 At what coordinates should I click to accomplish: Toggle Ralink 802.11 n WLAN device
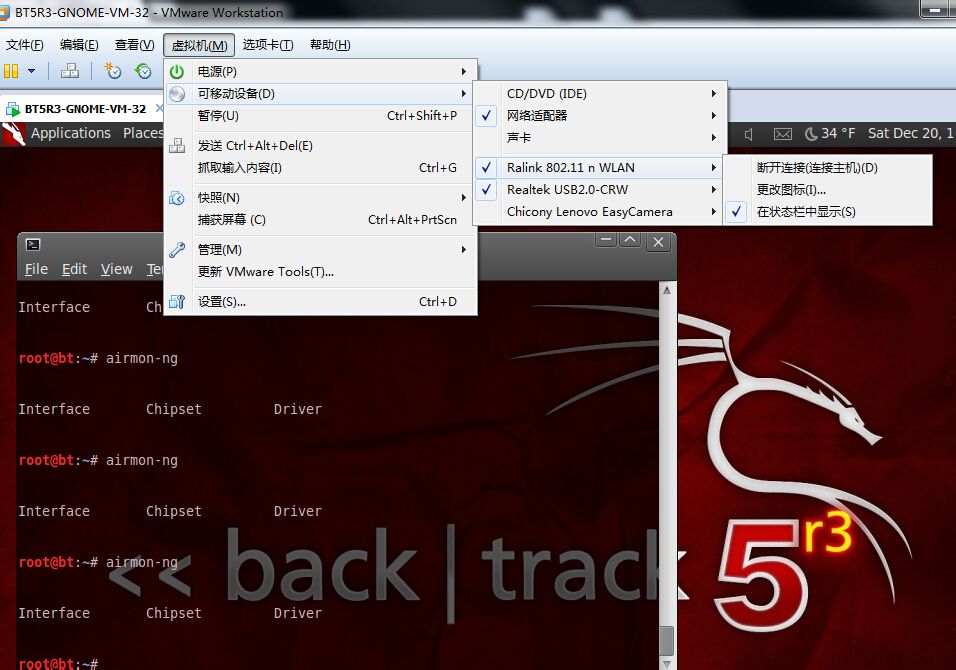tap(600, 168)
